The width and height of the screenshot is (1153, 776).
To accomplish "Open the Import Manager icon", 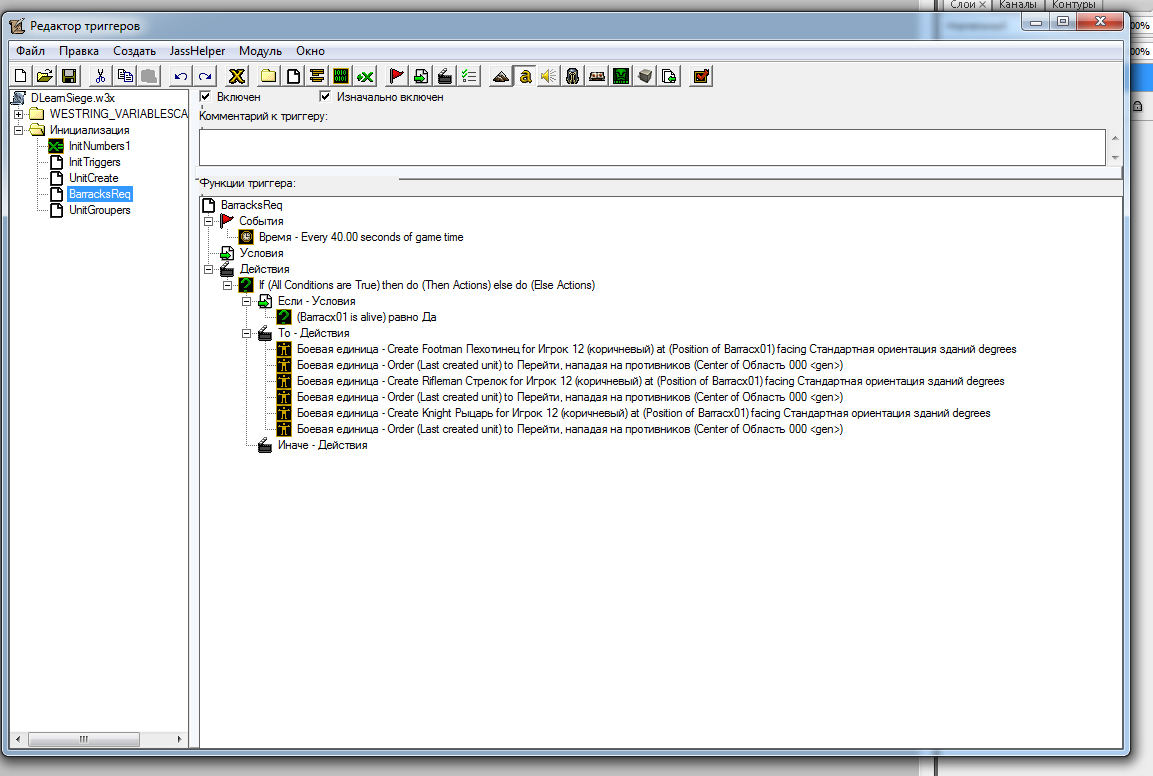I will pyautogui.click(x=669, y=76).
